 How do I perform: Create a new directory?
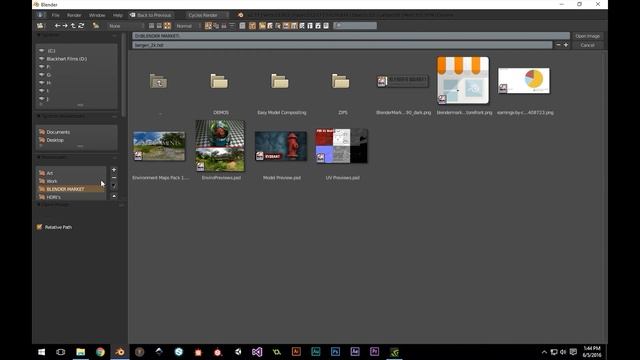pyautogui.click(x=96, y=26)
